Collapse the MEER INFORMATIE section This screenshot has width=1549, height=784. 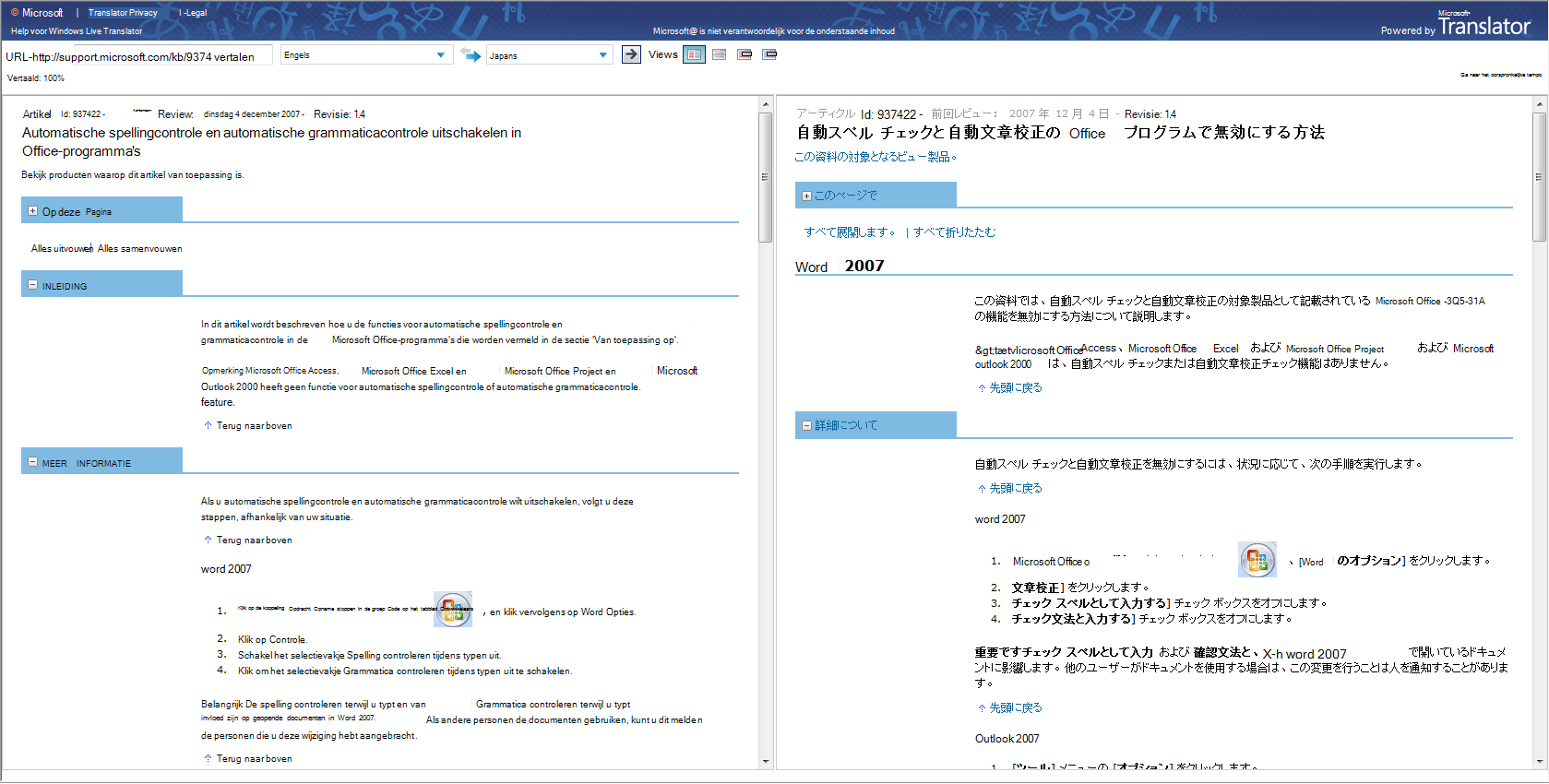pos(32,462)
